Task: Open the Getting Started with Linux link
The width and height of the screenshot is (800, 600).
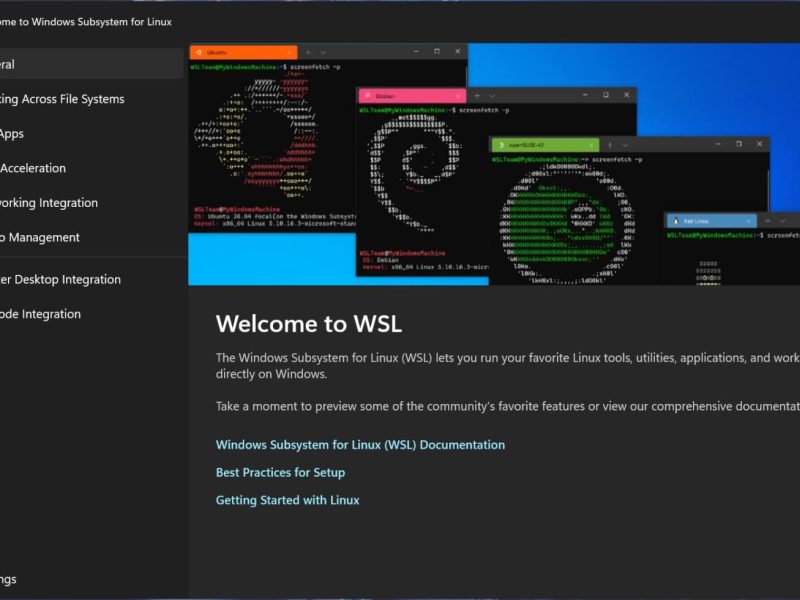Action: (x=287, y=500)
